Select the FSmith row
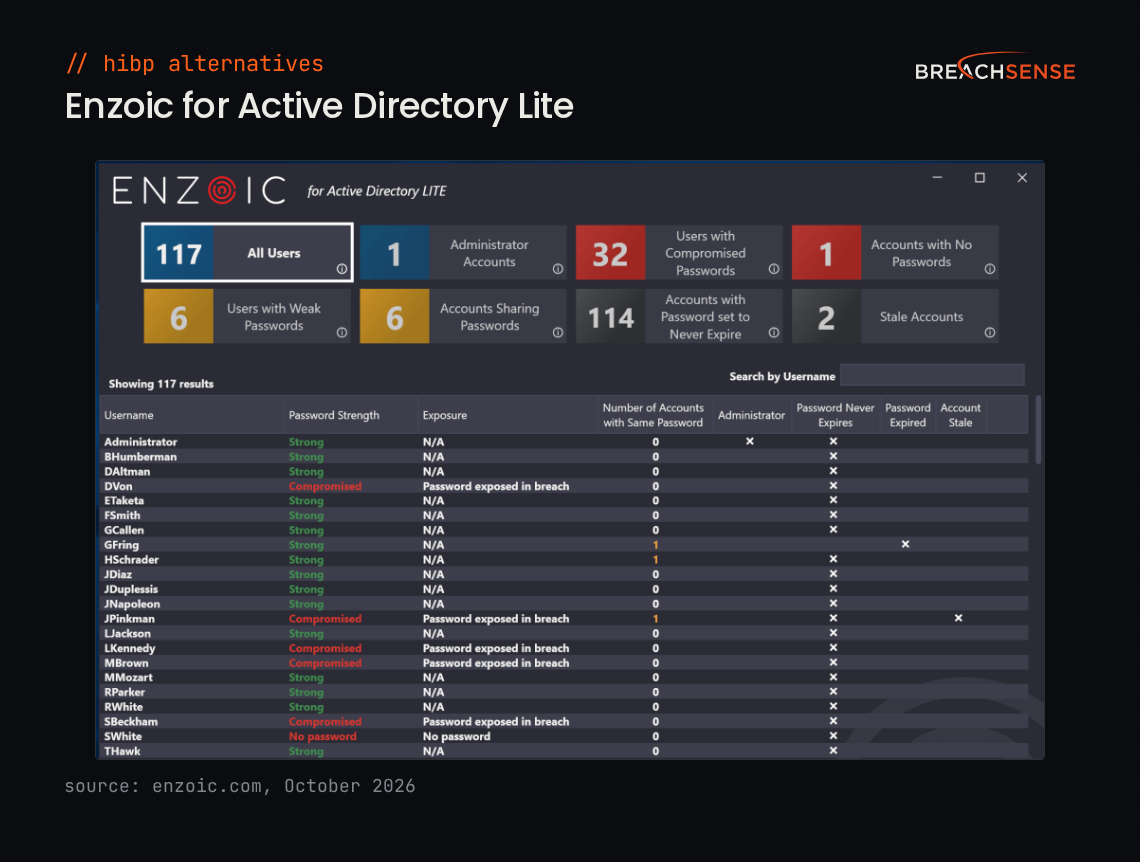 point(563,515)
